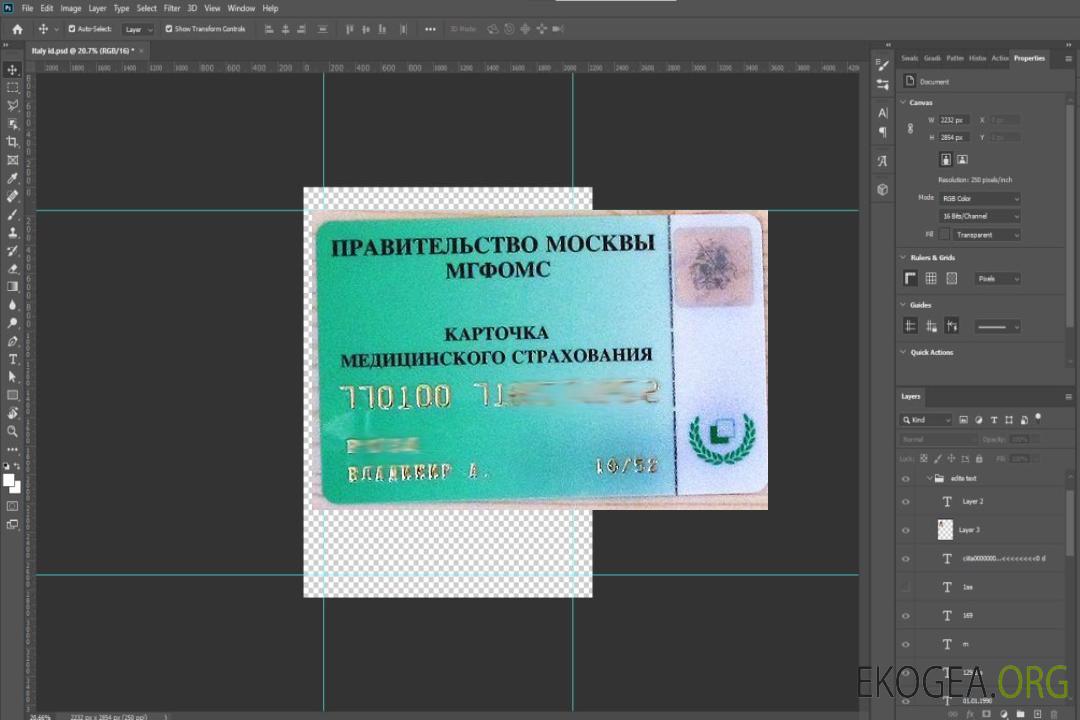Select the Move tool in the toolbar
This screenshot has width=1080, height=720.
(12, 70)
